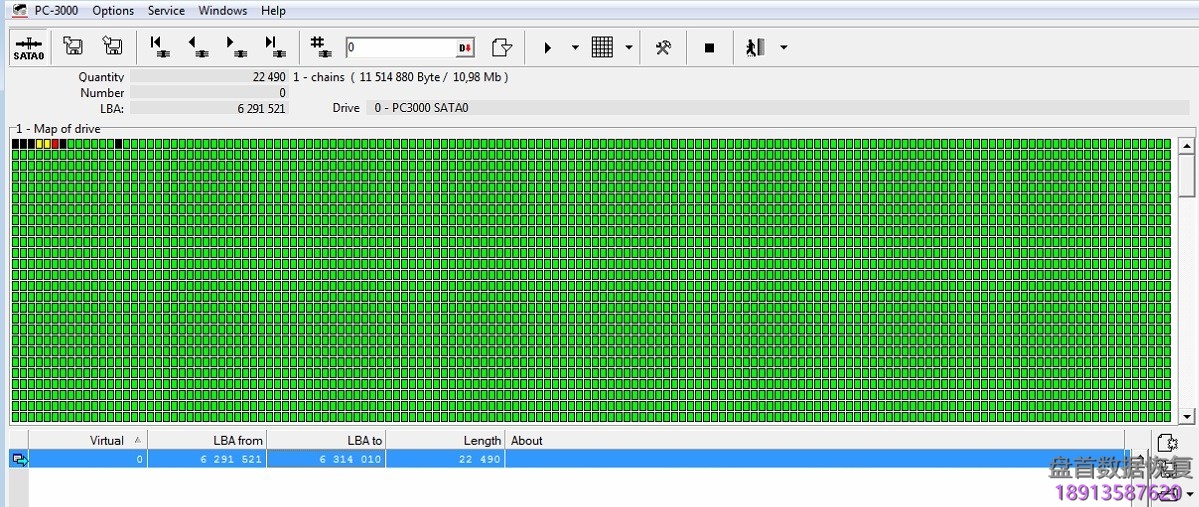Click the Length cell 22 490
Viewport: 1199px width, 507px height.
(445, 460)
